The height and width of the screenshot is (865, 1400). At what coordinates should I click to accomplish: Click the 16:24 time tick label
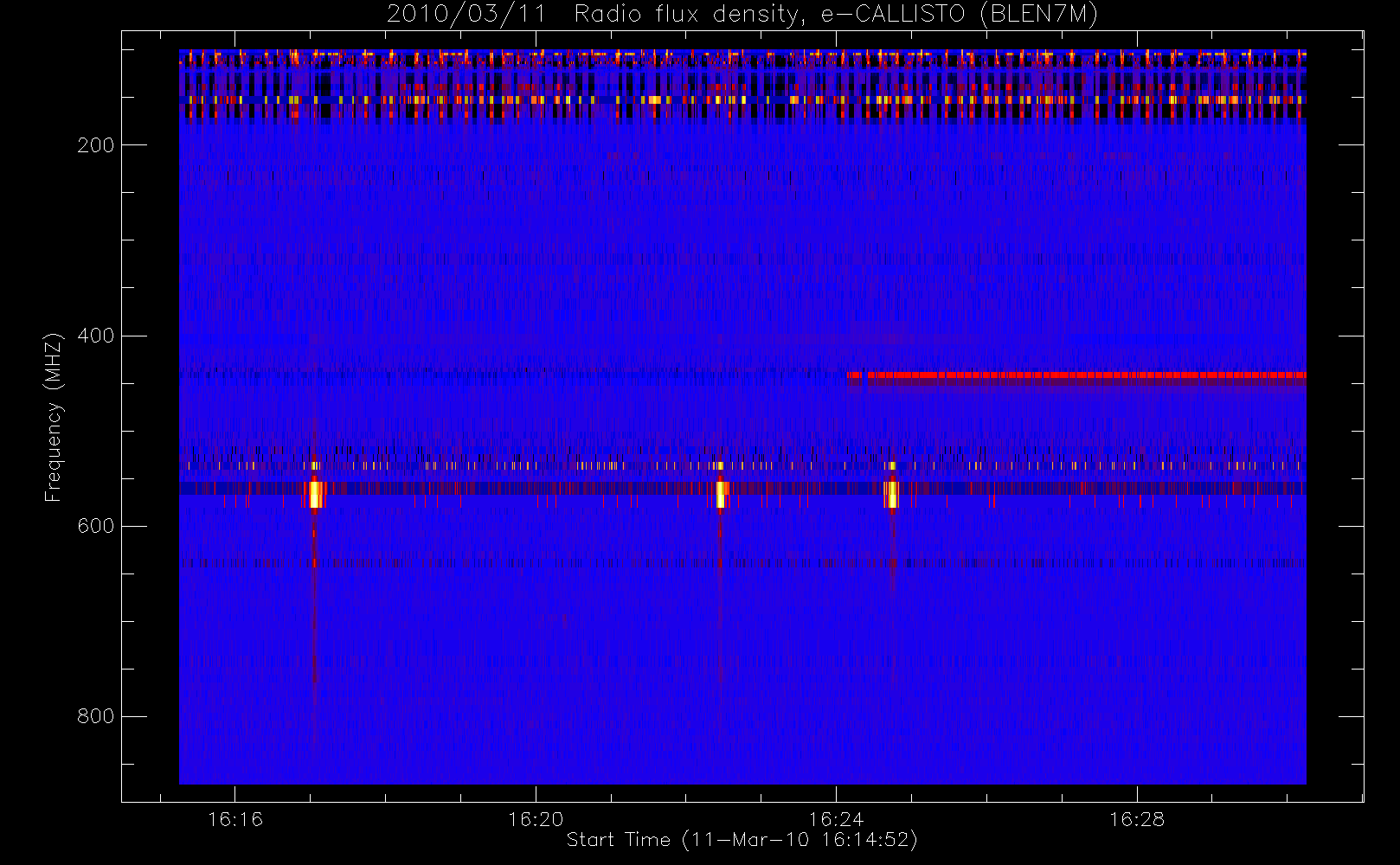836,818
